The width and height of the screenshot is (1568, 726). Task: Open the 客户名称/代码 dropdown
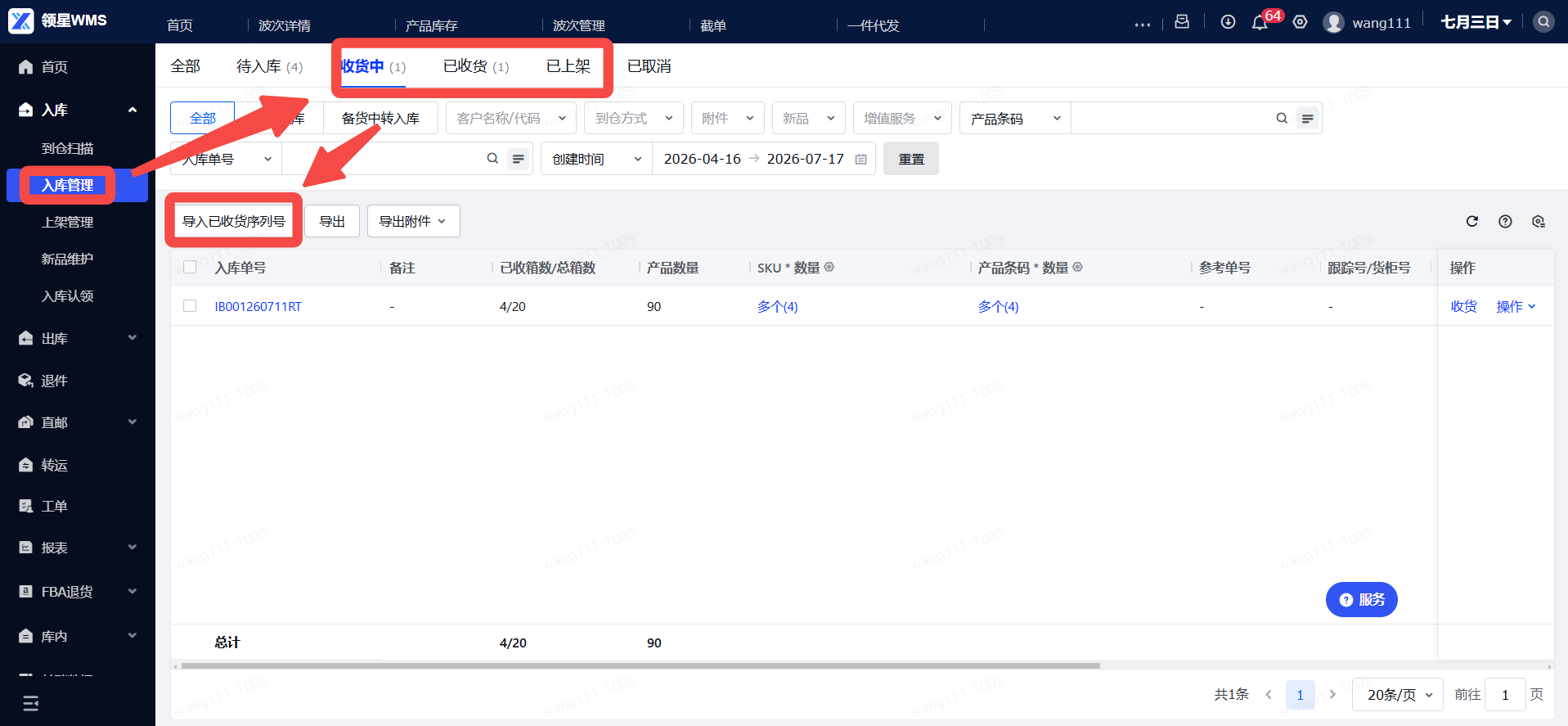click(x=511, y=118)
